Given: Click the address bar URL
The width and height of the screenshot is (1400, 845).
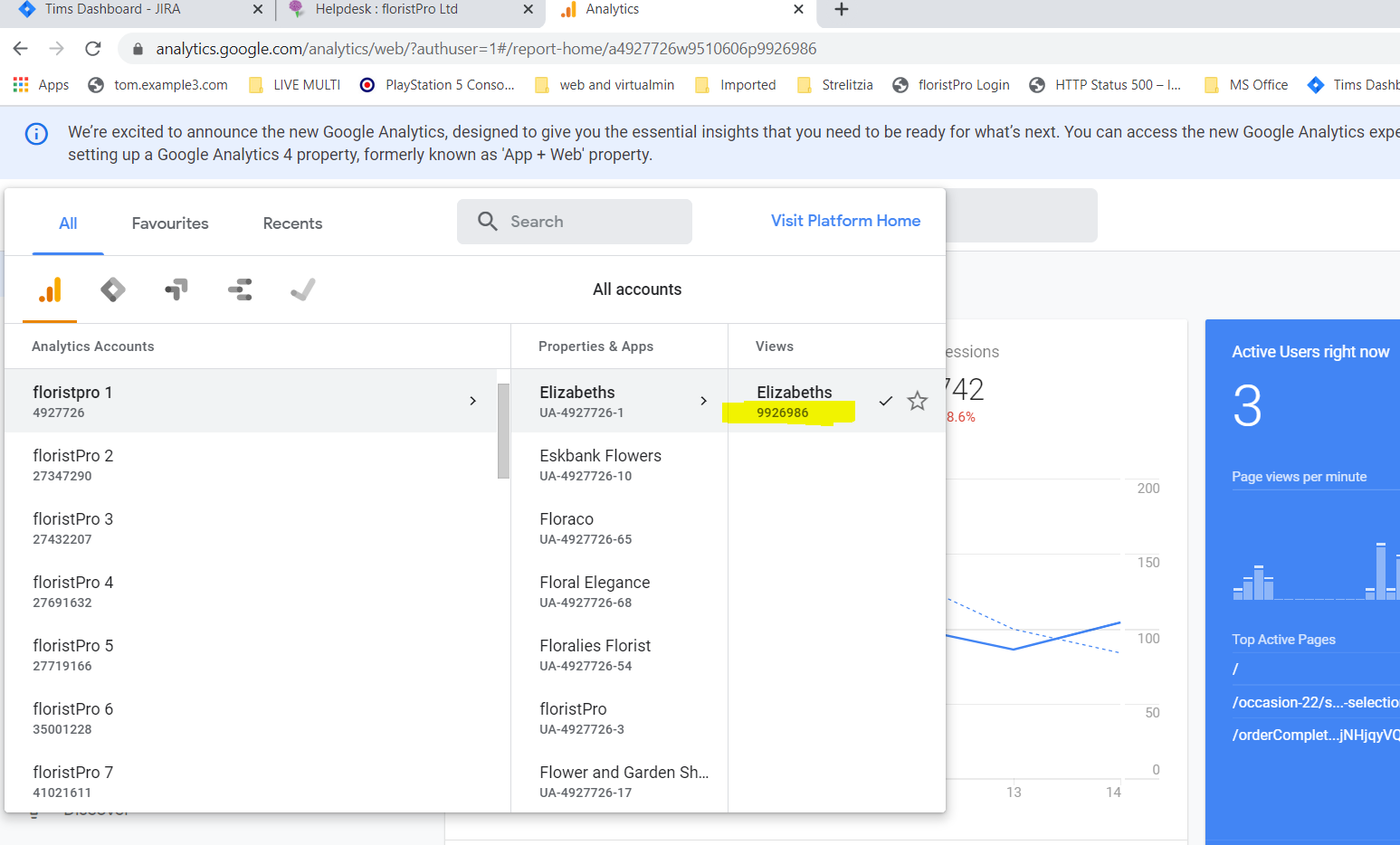Looking at the screenshot, I should [x=486, y=49].
